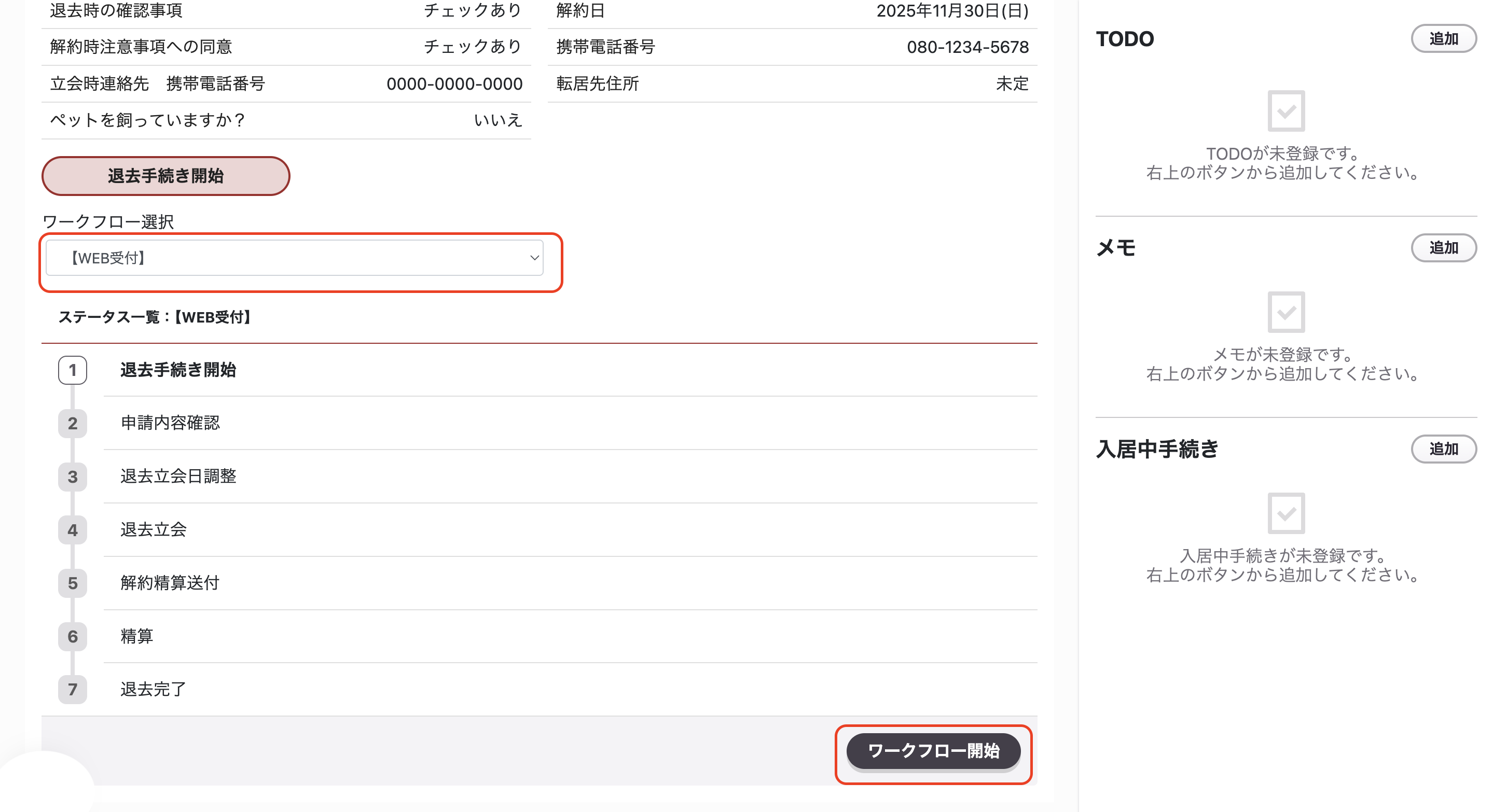
Task: Click メモが未登録です message
Action: click(1283, 355)
